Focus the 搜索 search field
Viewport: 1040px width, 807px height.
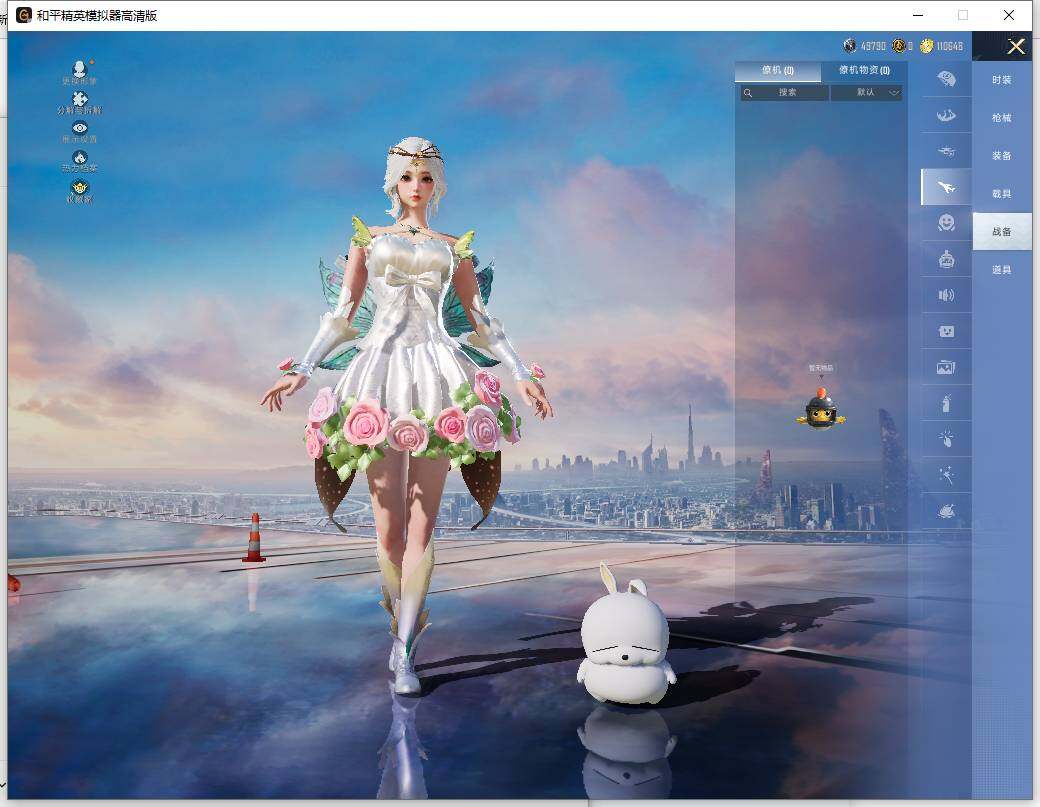click(785, 92)
